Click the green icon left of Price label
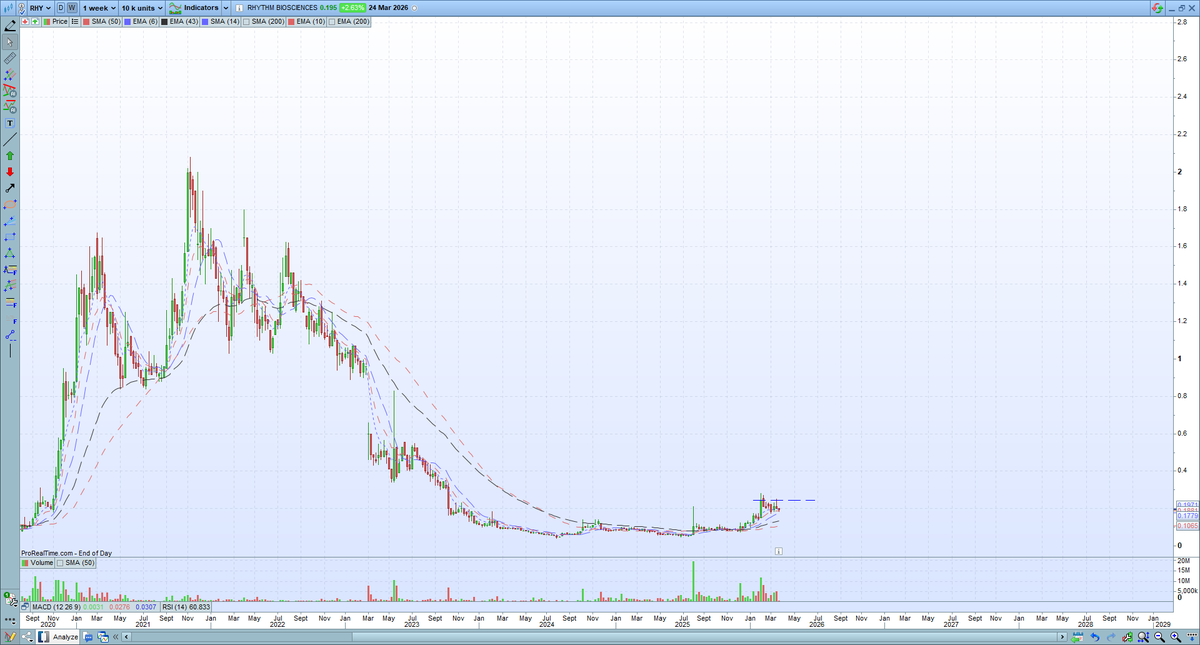Screen dimensions: 1200x645 (x=35, y=22)
